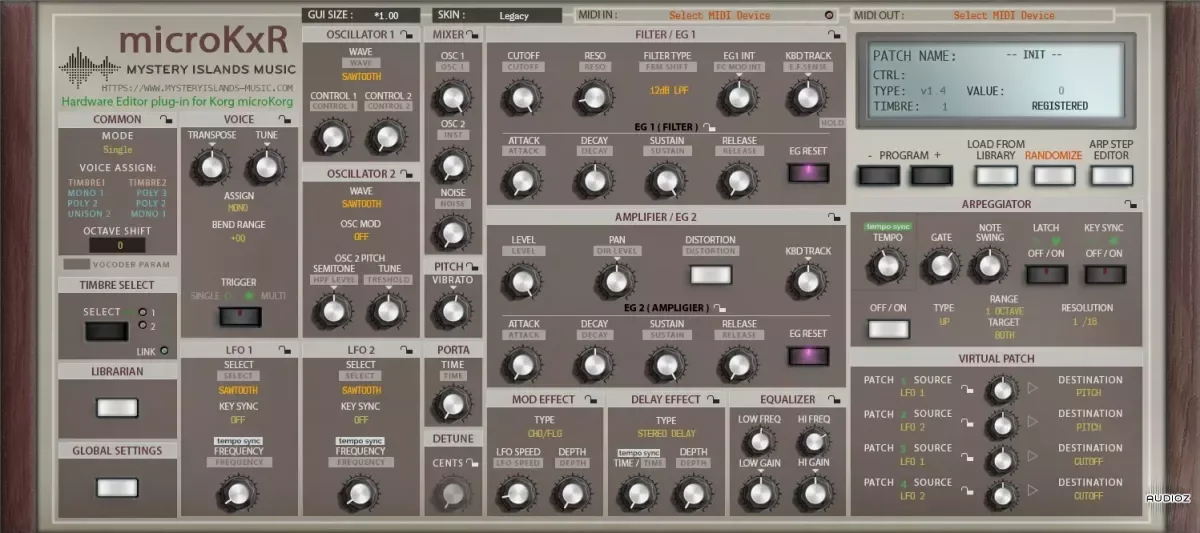Image resolution: width=1200 pixels, height=533 pixels.
Task: Click the Equalizer Low Freq knob
Action: [x=759, y=441]
